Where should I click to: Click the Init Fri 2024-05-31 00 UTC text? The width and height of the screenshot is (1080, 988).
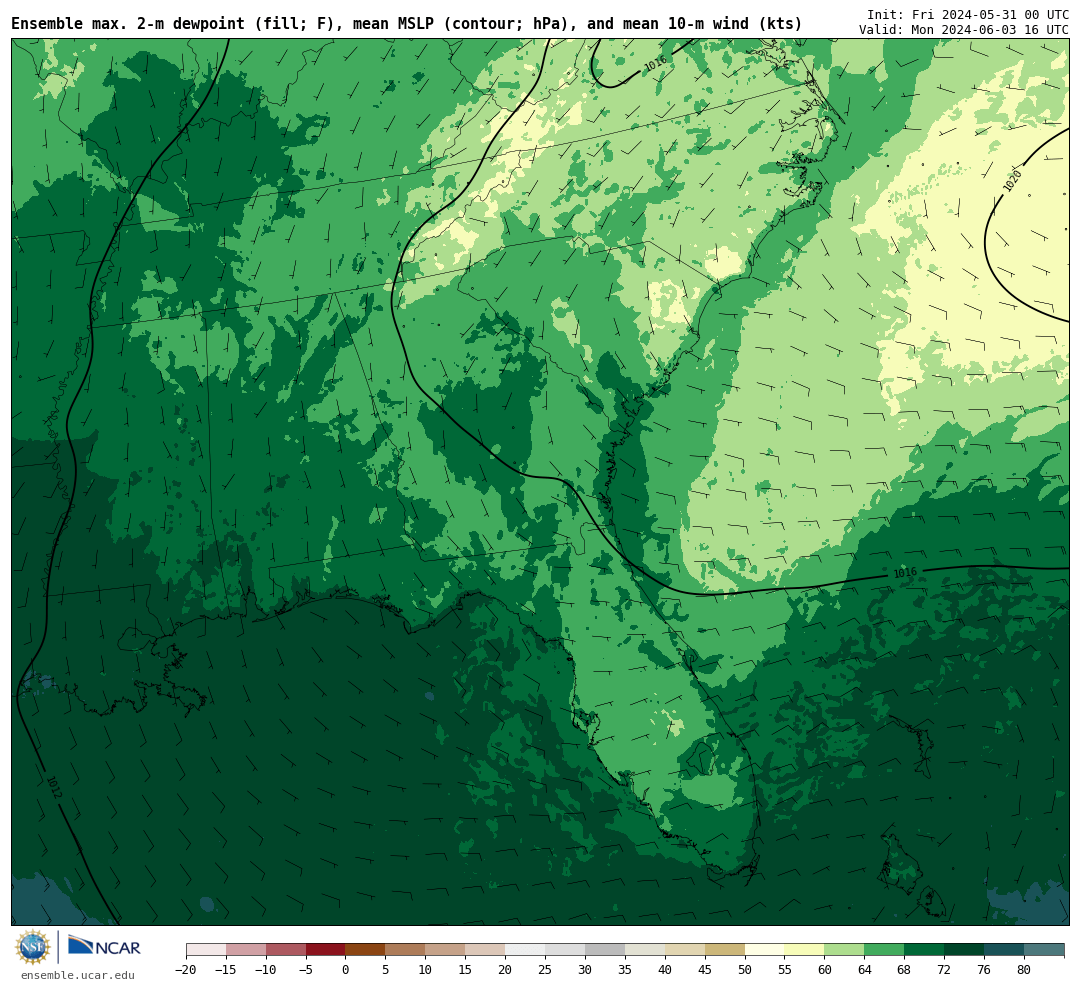point(968,14)
